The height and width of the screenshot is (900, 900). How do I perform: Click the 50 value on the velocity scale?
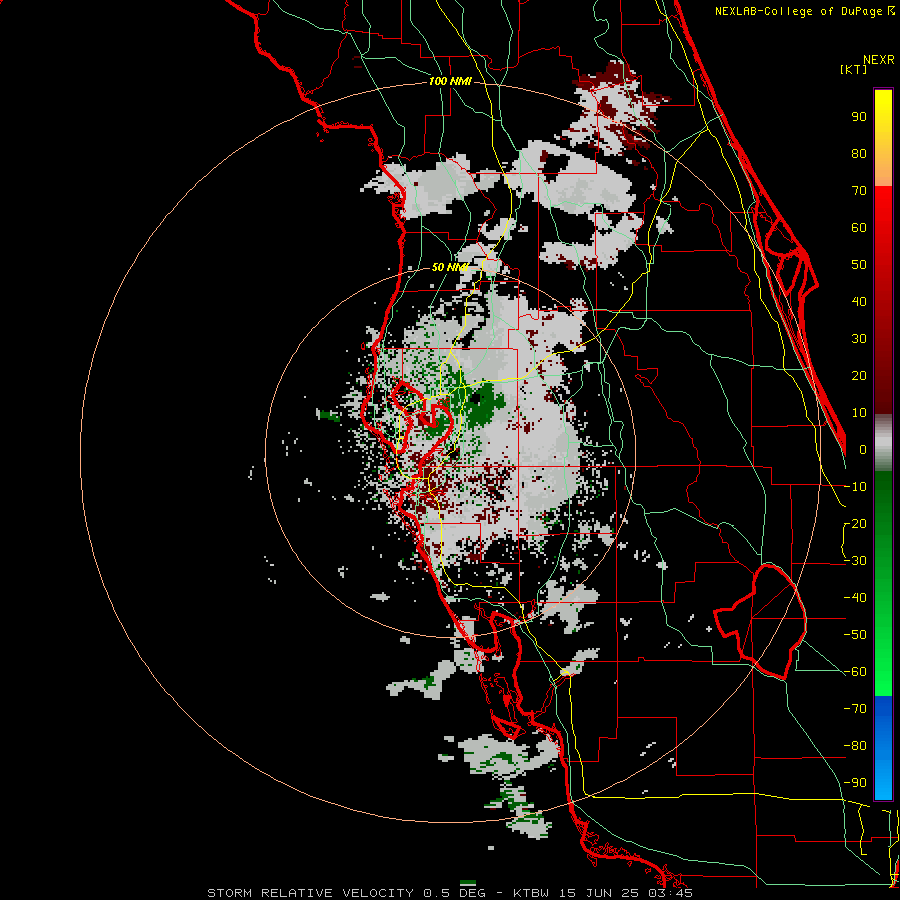859,265
